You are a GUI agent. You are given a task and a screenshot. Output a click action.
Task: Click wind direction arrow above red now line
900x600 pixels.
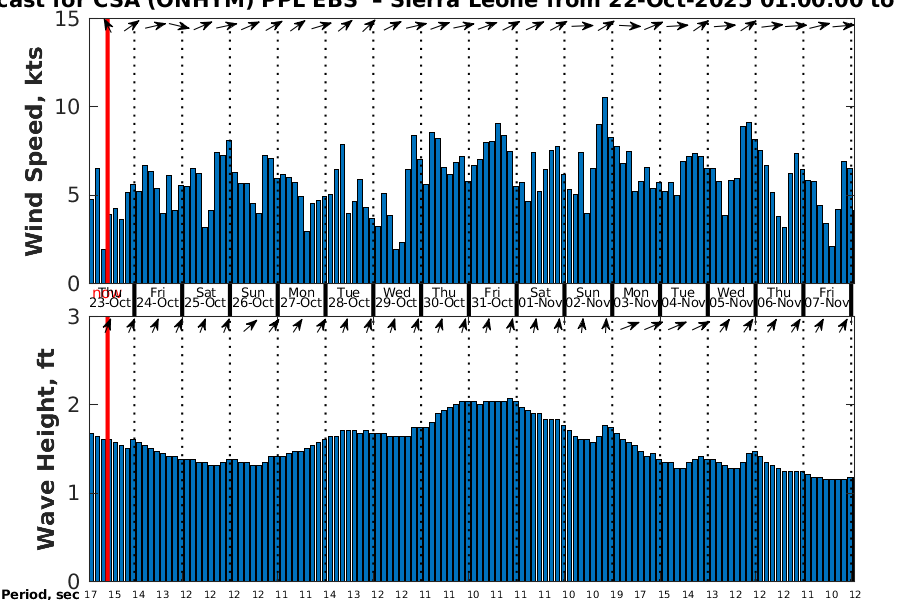tap(107, 25)
